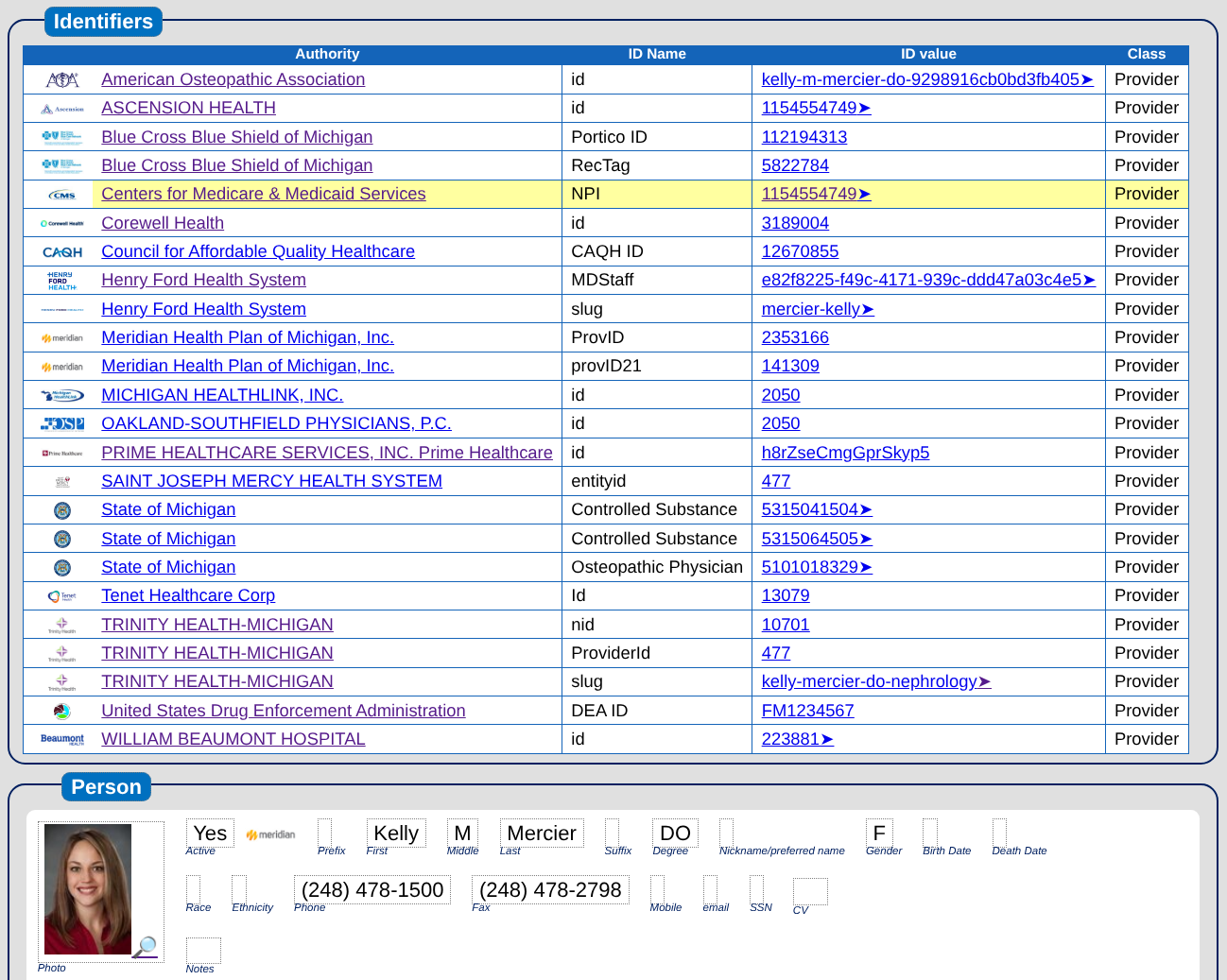Viewport: 1227px width, 980px height.
Task: Click the Fax field (248) 478-2798
Action: click(x=550, y=890)
